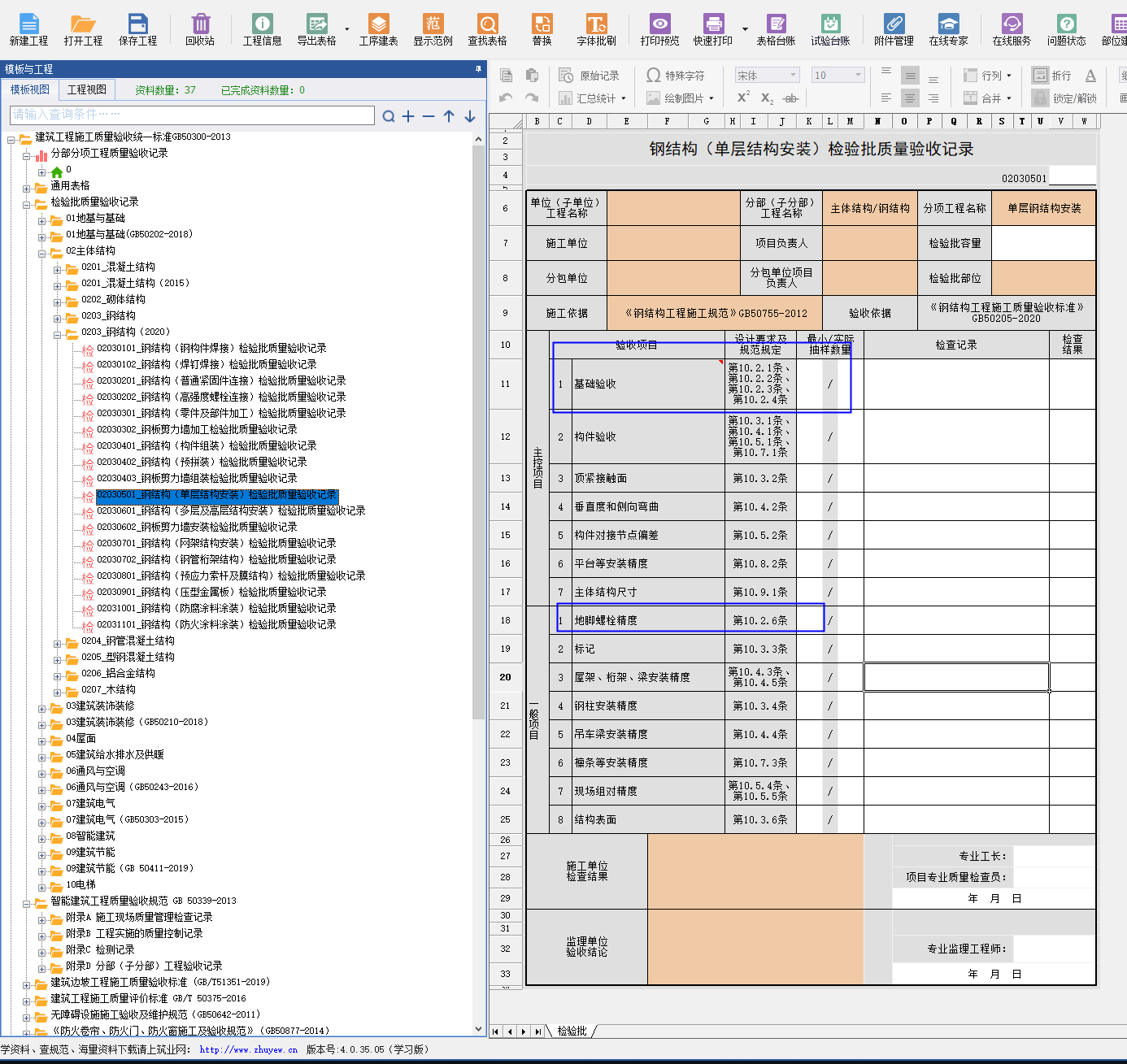This screenshot has width=1127, height=1064.
Task: Apply superscript formatting X²
Action: pos(743,98)
